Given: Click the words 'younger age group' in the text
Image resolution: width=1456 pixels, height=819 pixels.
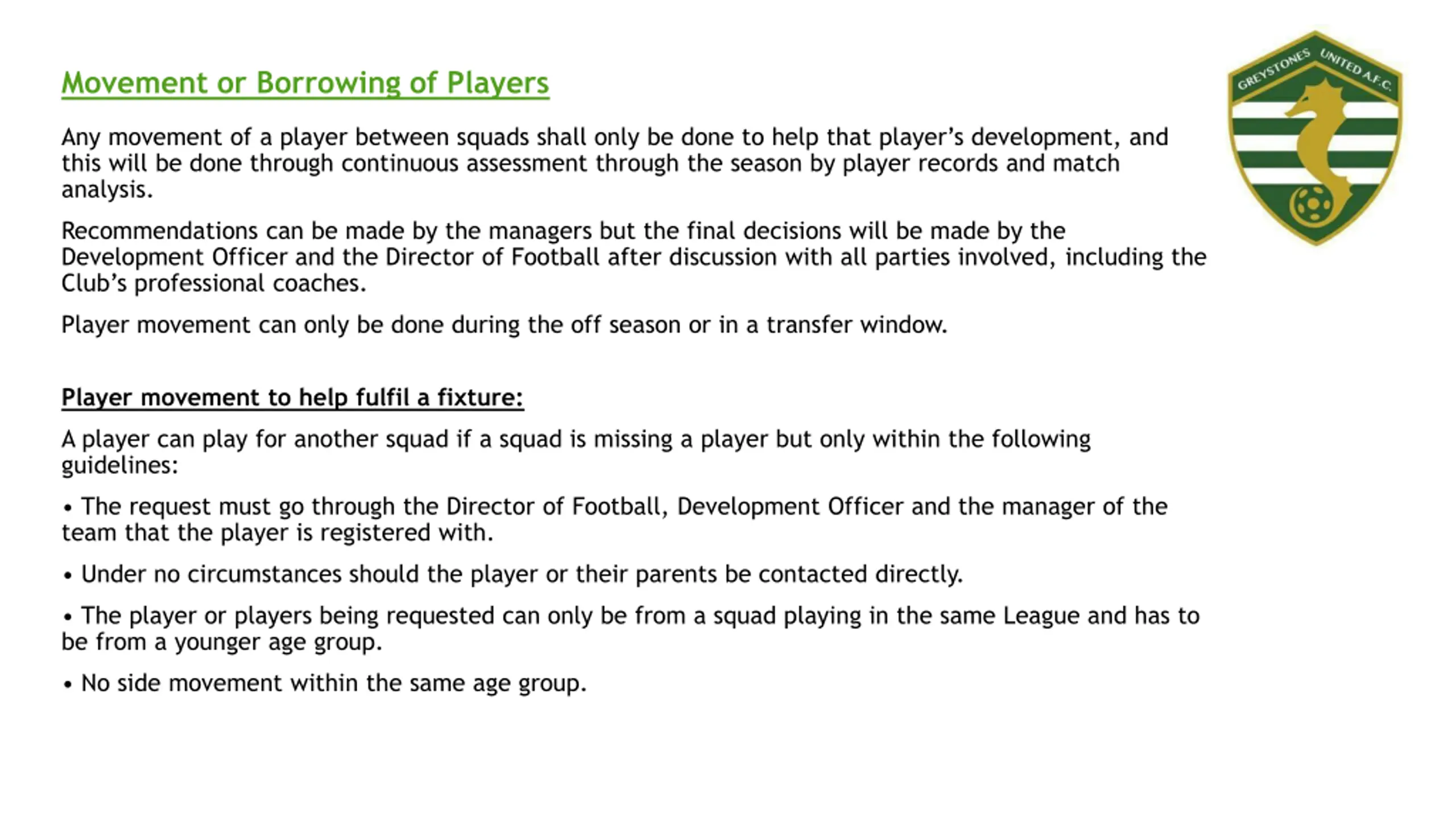Looking at the screenshot, I should click(x=278, y=642).
